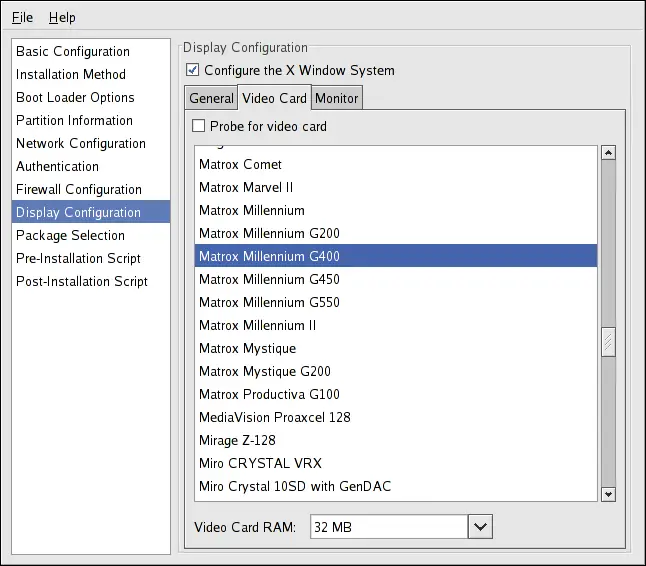Open Network Configuration section
Screen dimensions: 646x566
point(81,143)
